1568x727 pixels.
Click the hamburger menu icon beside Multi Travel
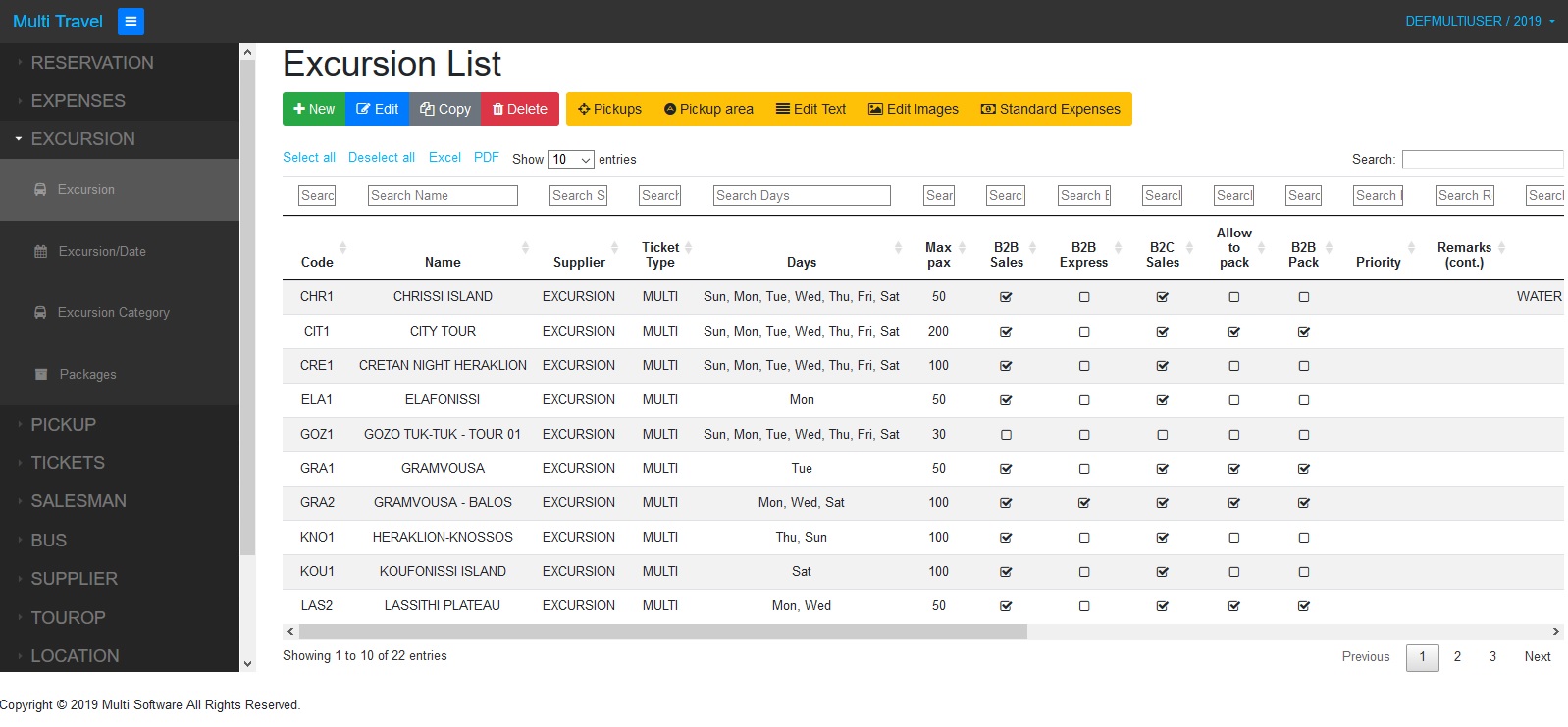[x=131, y=22]
